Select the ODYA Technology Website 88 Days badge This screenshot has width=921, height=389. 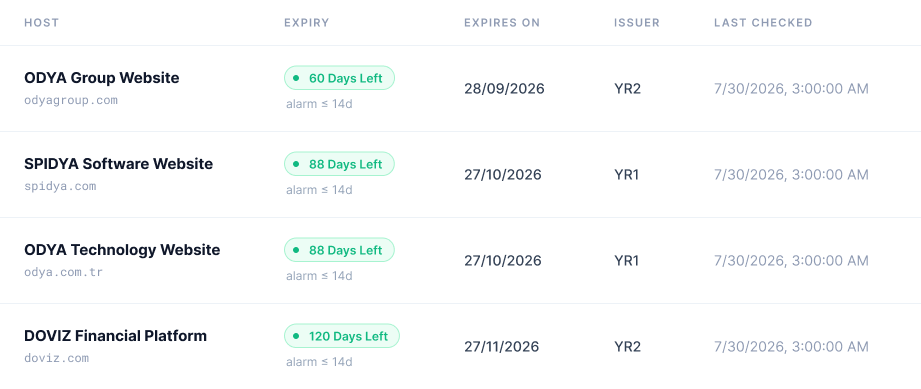pyautogui.click(x=340, y=250)
